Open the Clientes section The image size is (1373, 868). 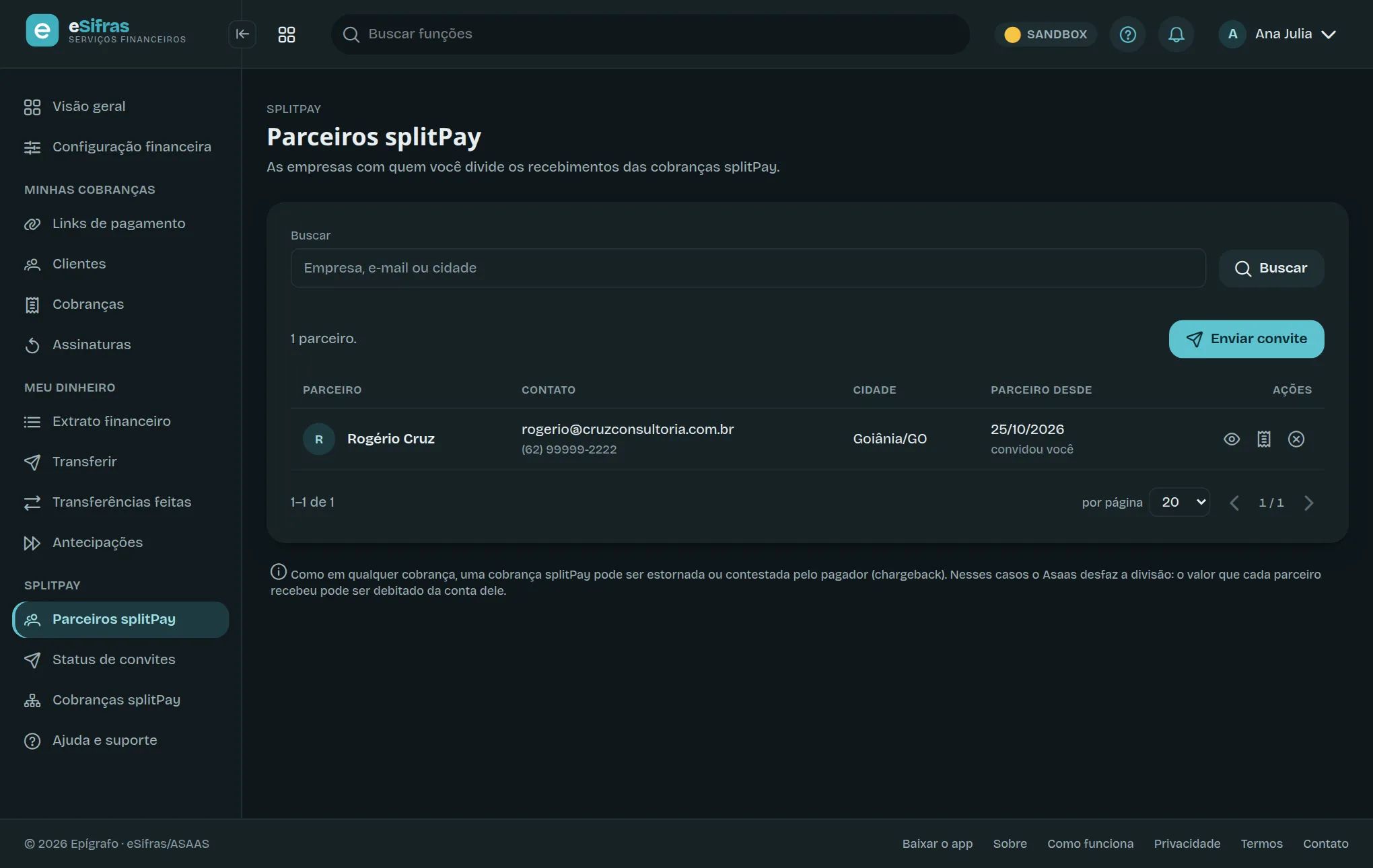[120, 264]
